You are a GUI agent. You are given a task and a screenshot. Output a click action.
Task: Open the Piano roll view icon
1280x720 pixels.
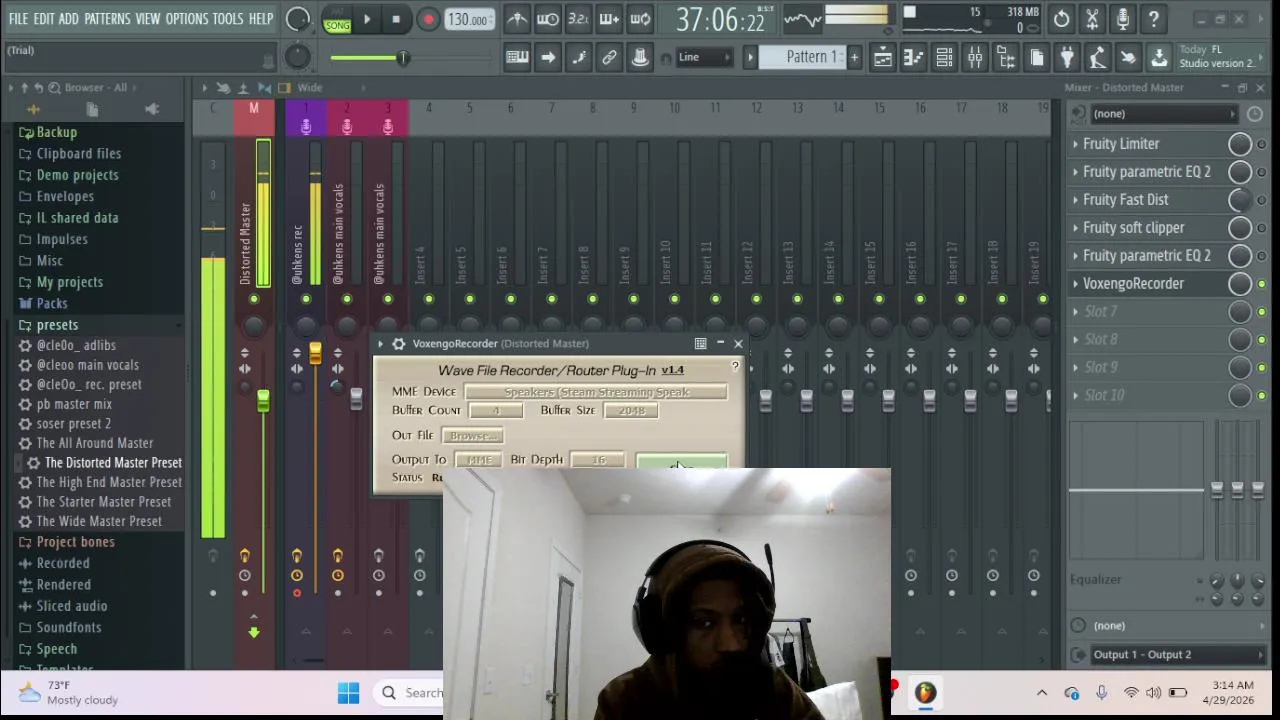click(x=913, y=58)
